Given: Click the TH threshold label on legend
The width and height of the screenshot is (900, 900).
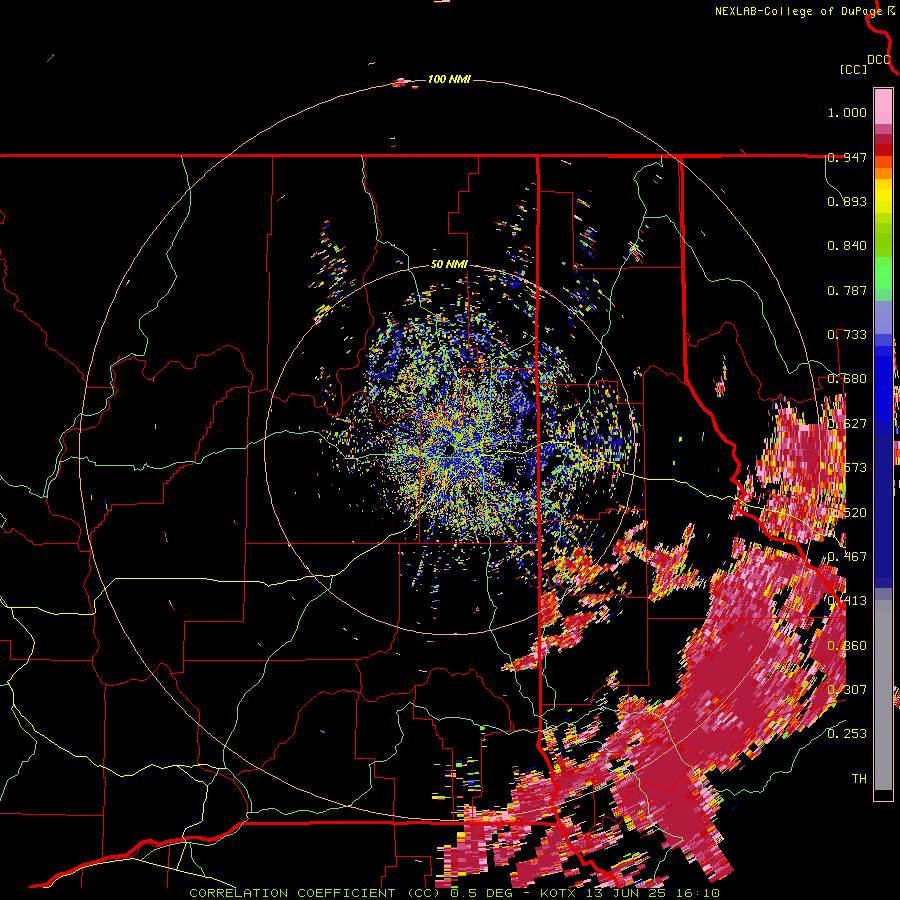Looking at the screenshot, I should 859,778.
